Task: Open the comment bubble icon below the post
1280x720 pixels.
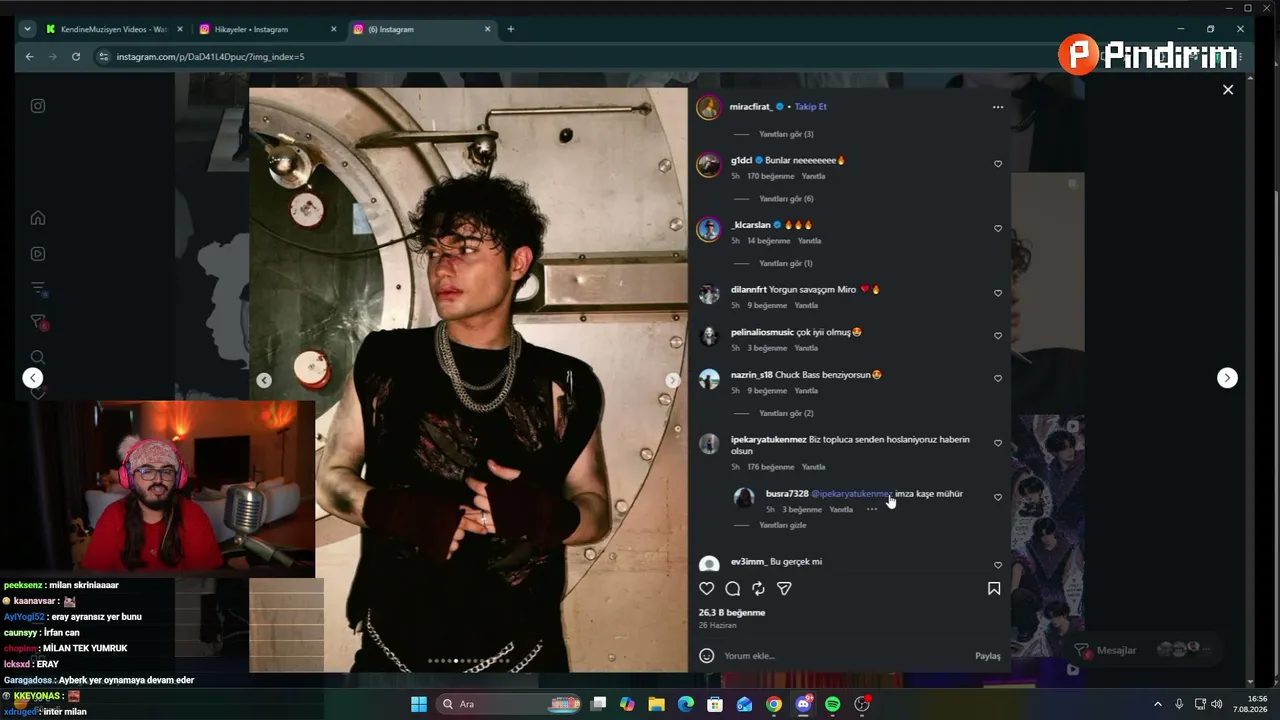Action: (733, 589)
